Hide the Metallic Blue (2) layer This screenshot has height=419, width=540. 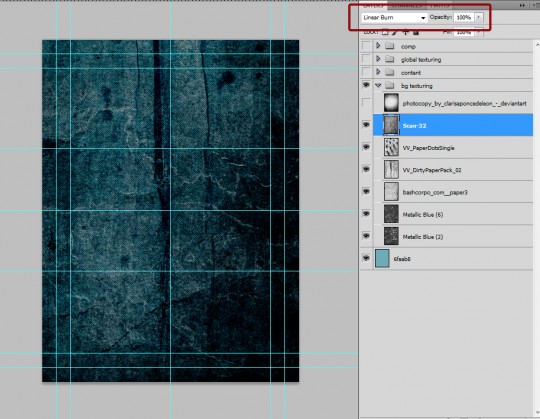(366, 236)
